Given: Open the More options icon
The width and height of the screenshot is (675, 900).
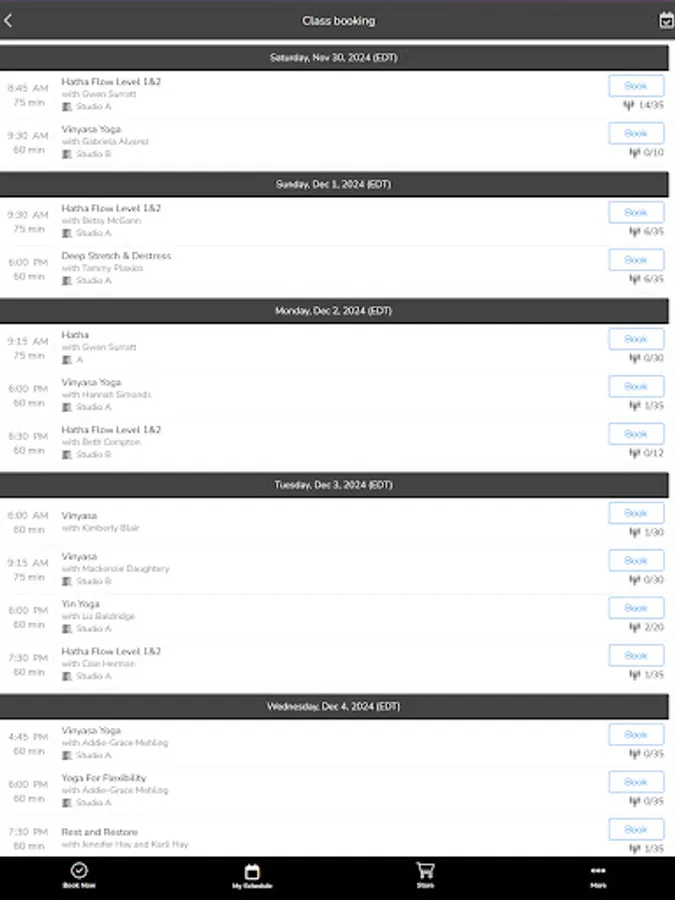Looking at the screenshot, I should click(x=598, y=872).
